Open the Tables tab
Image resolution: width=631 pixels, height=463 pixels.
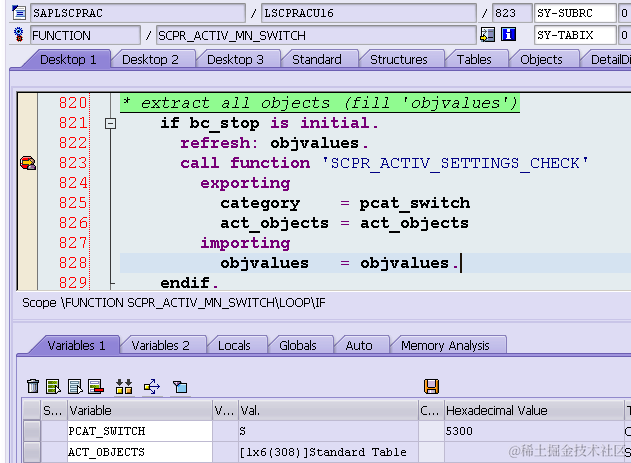474,60
